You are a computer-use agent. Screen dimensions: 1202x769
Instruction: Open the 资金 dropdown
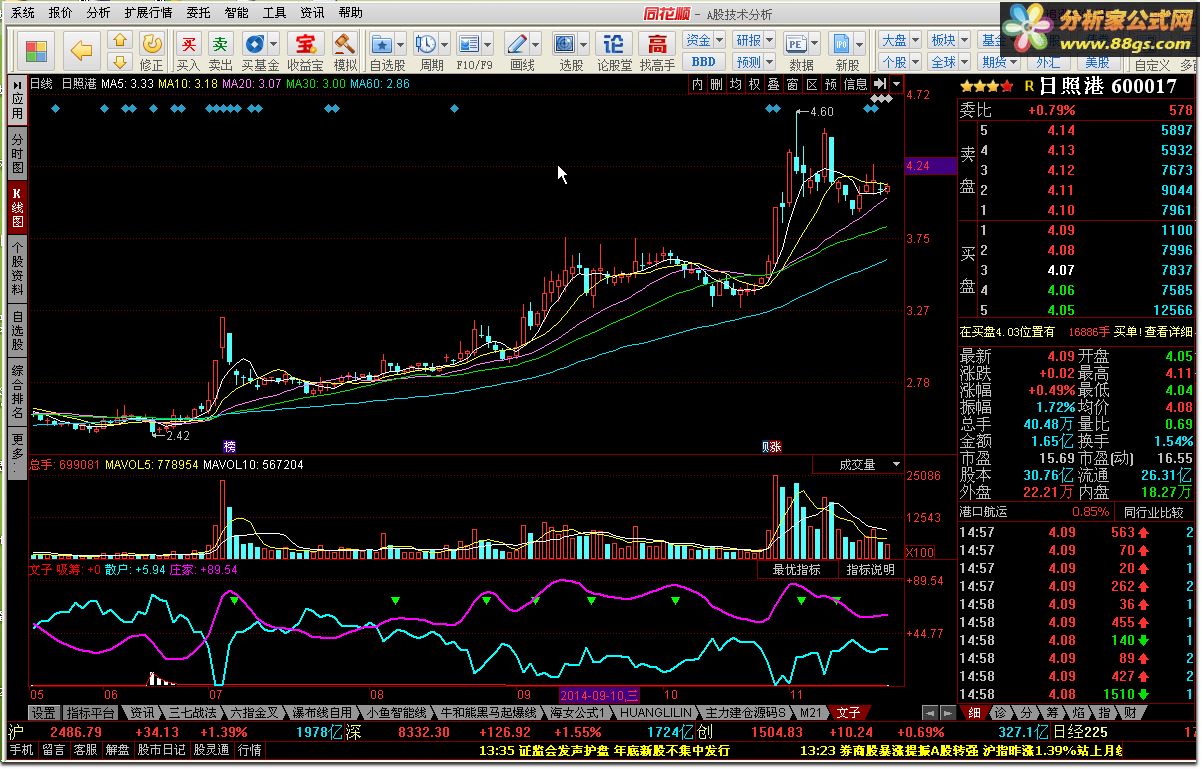[703, 41]
